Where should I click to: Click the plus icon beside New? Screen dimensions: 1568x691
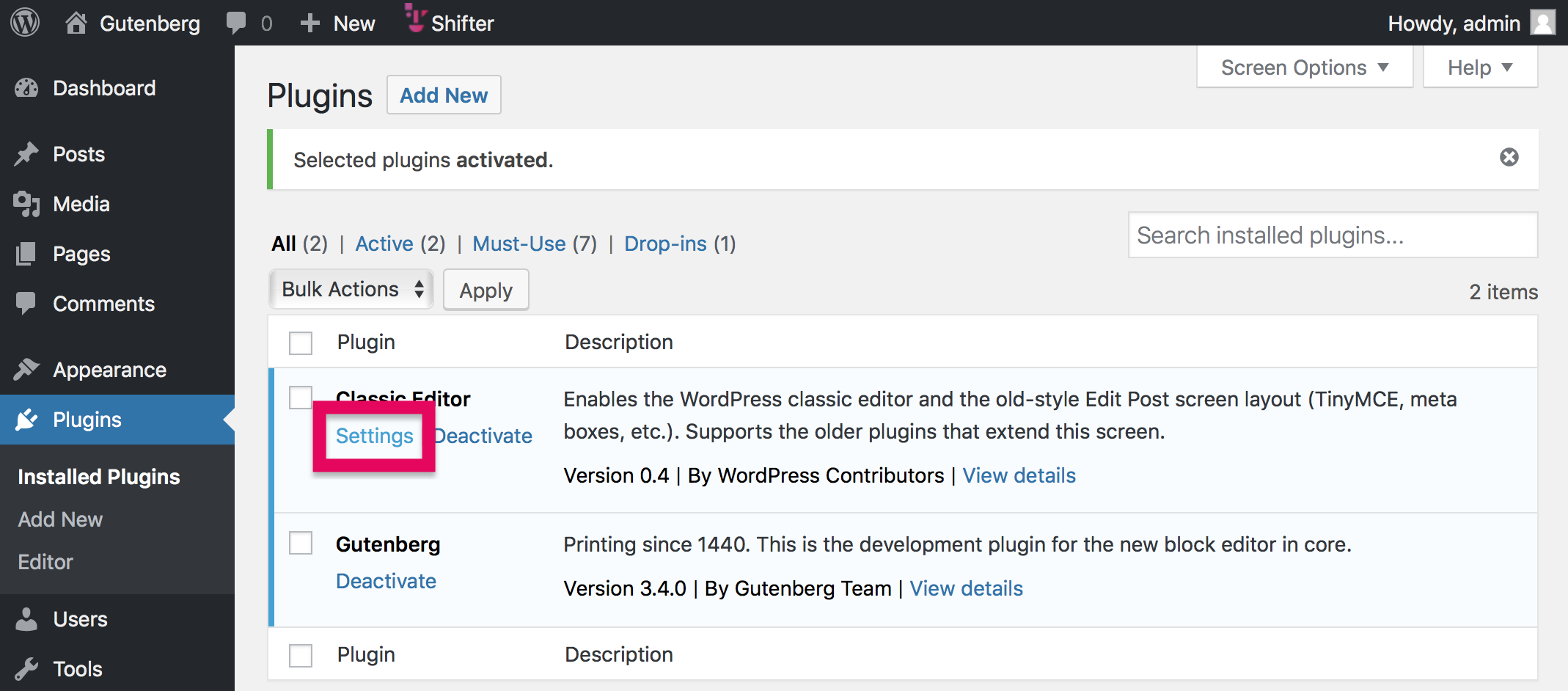[x=310, y=23]
